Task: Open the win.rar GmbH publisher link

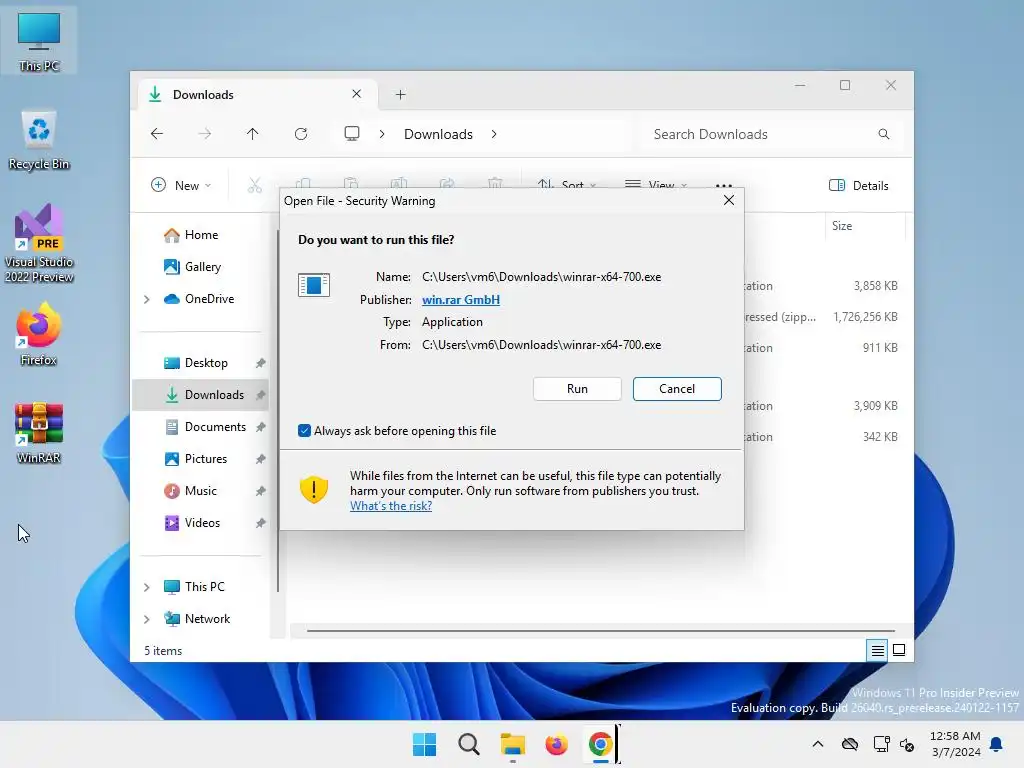Action: coord(460,300)
